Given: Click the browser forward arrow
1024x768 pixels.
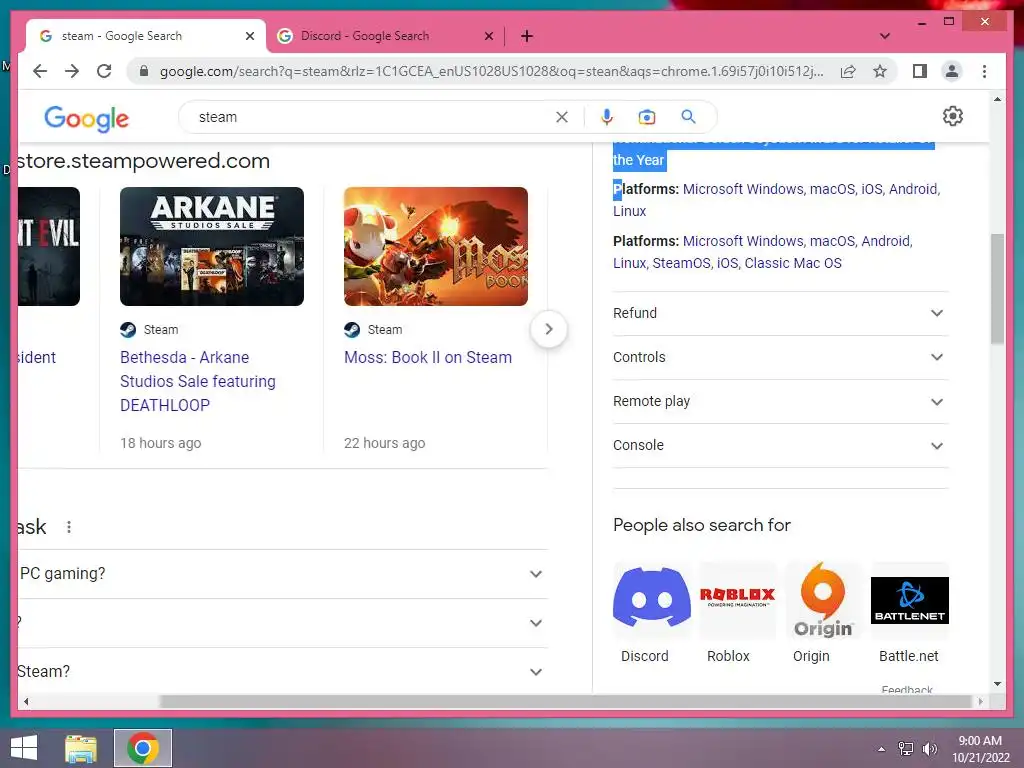Looking at the screenshot, I should click(72, 71).
